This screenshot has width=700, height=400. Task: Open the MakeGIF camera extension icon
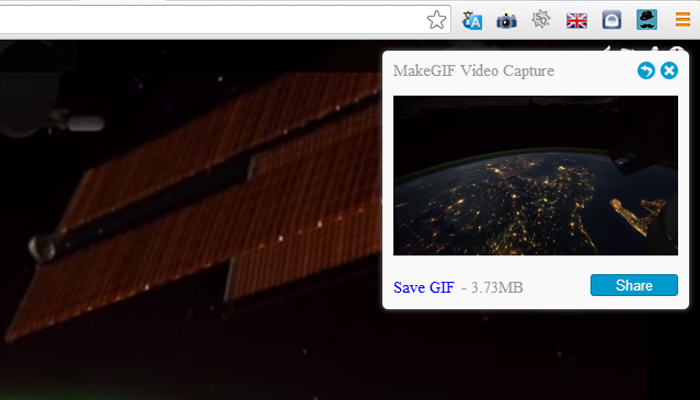coord(506,20)
